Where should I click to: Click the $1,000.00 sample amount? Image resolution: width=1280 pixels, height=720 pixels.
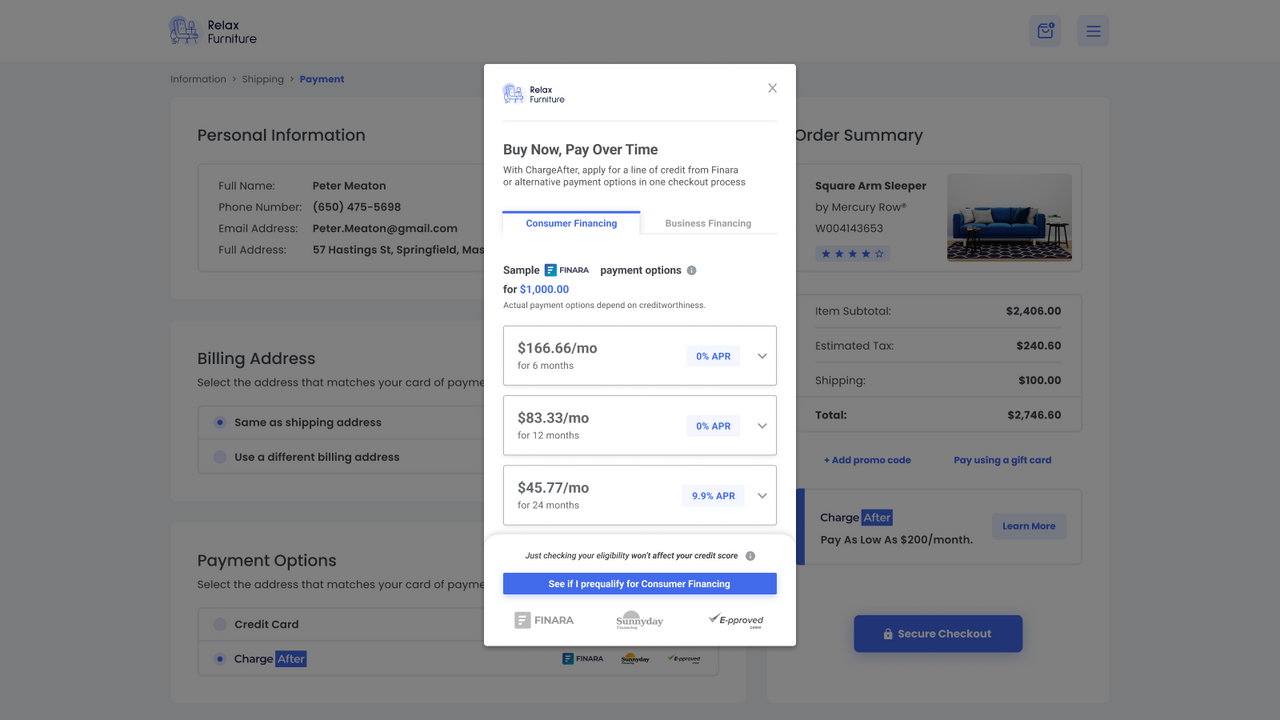pyautogui.click(x=544, y=289)
